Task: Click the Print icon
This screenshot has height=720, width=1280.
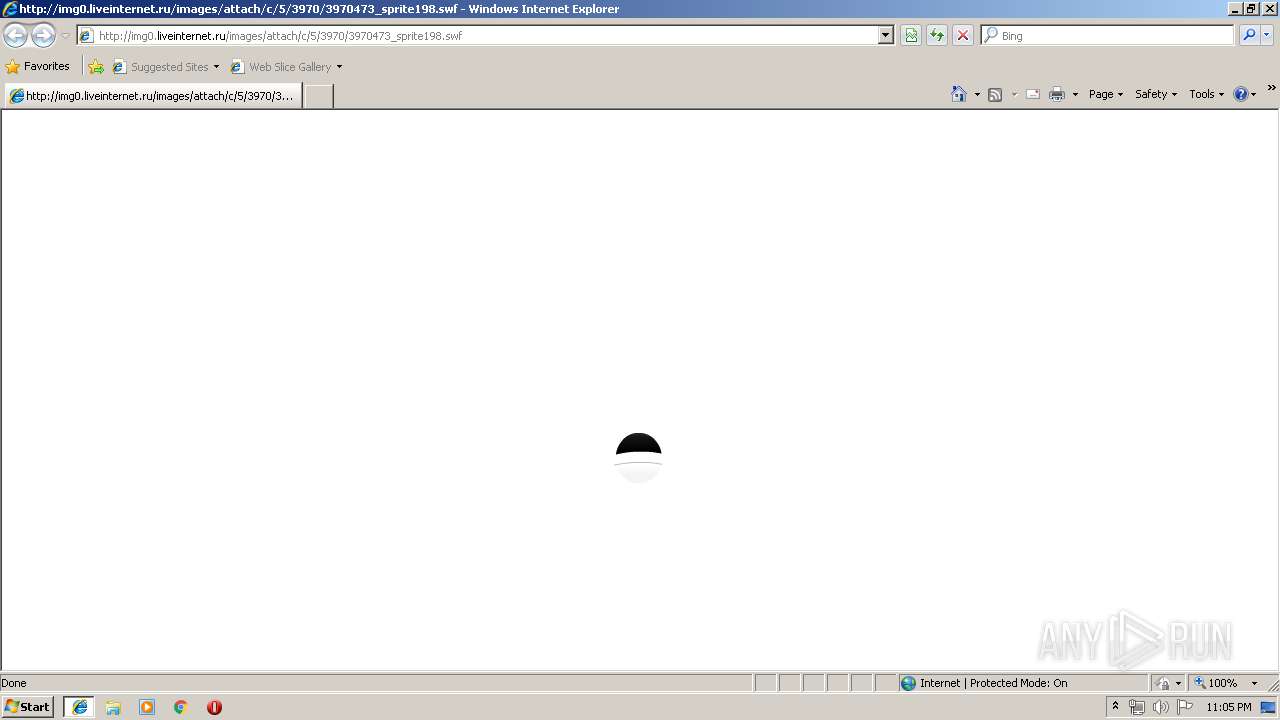Action: point(1057,94)
